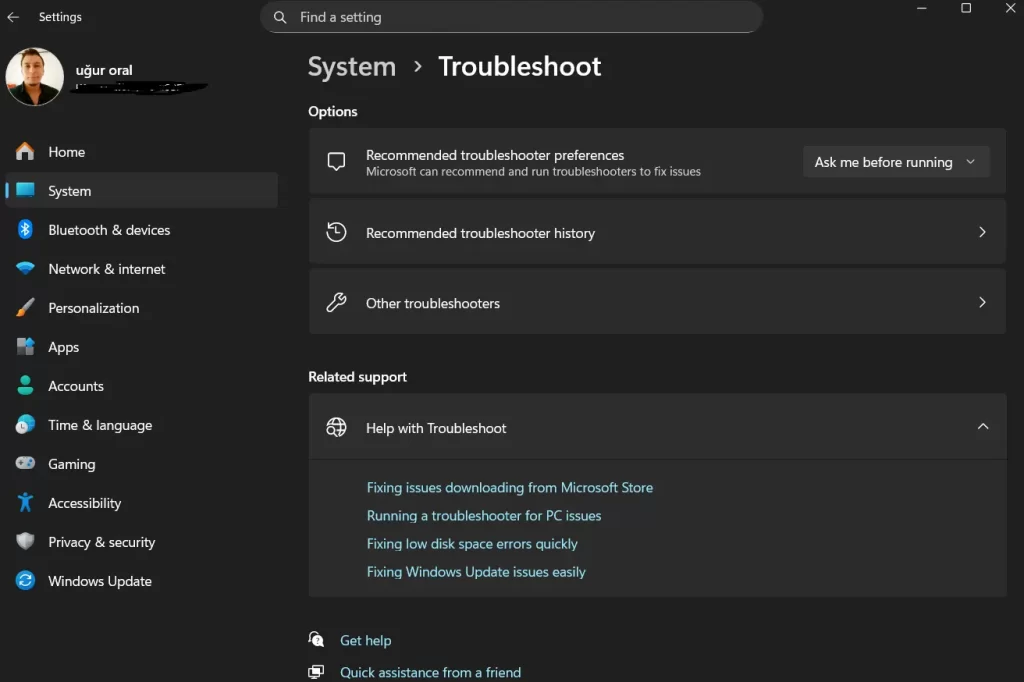Select the Other troubleshooters wrench icon
Image resolution: width=1024 pixels, height=682 pixels.
coord(336,302)
